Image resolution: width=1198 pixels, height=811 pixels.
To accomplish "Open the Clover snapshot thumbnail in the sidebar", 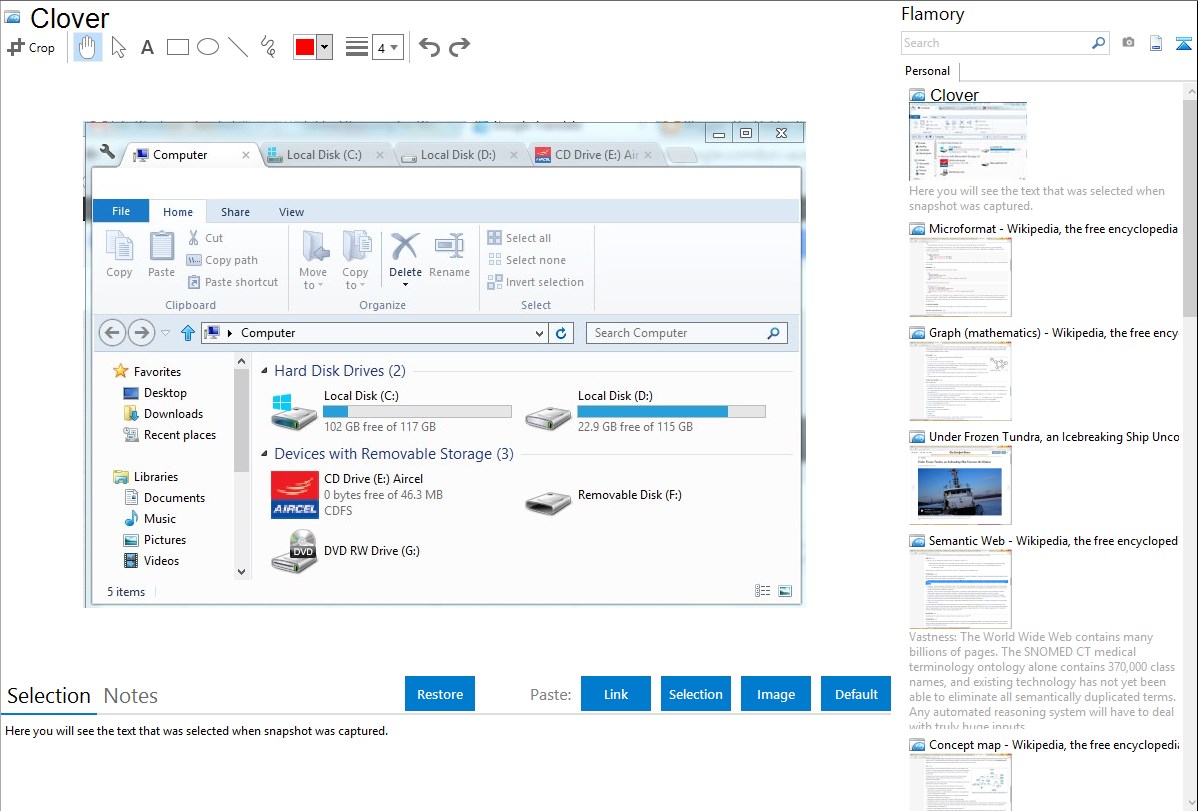I will (x=967, y=142).
